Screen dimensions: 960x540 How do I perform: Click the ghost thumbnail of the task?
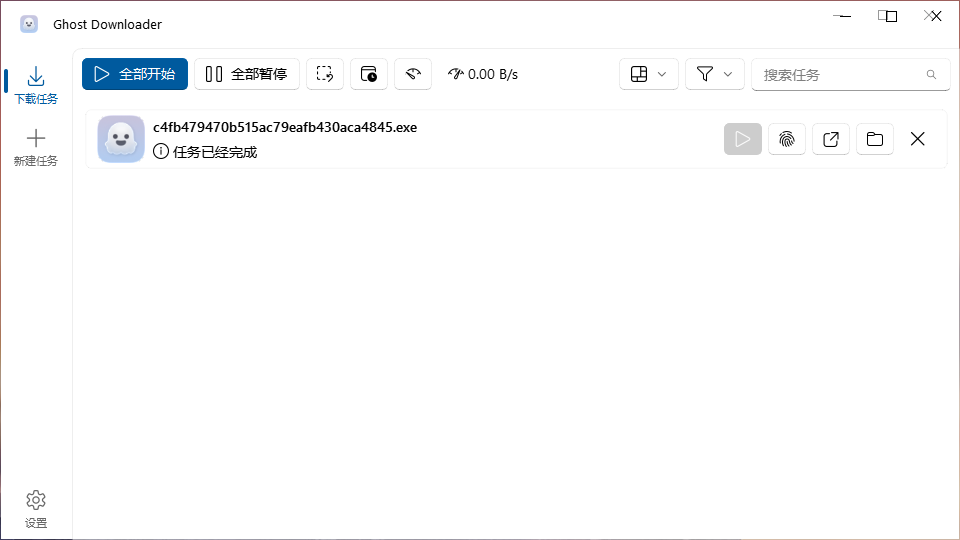pyautogui.click(x=121, y=139)
